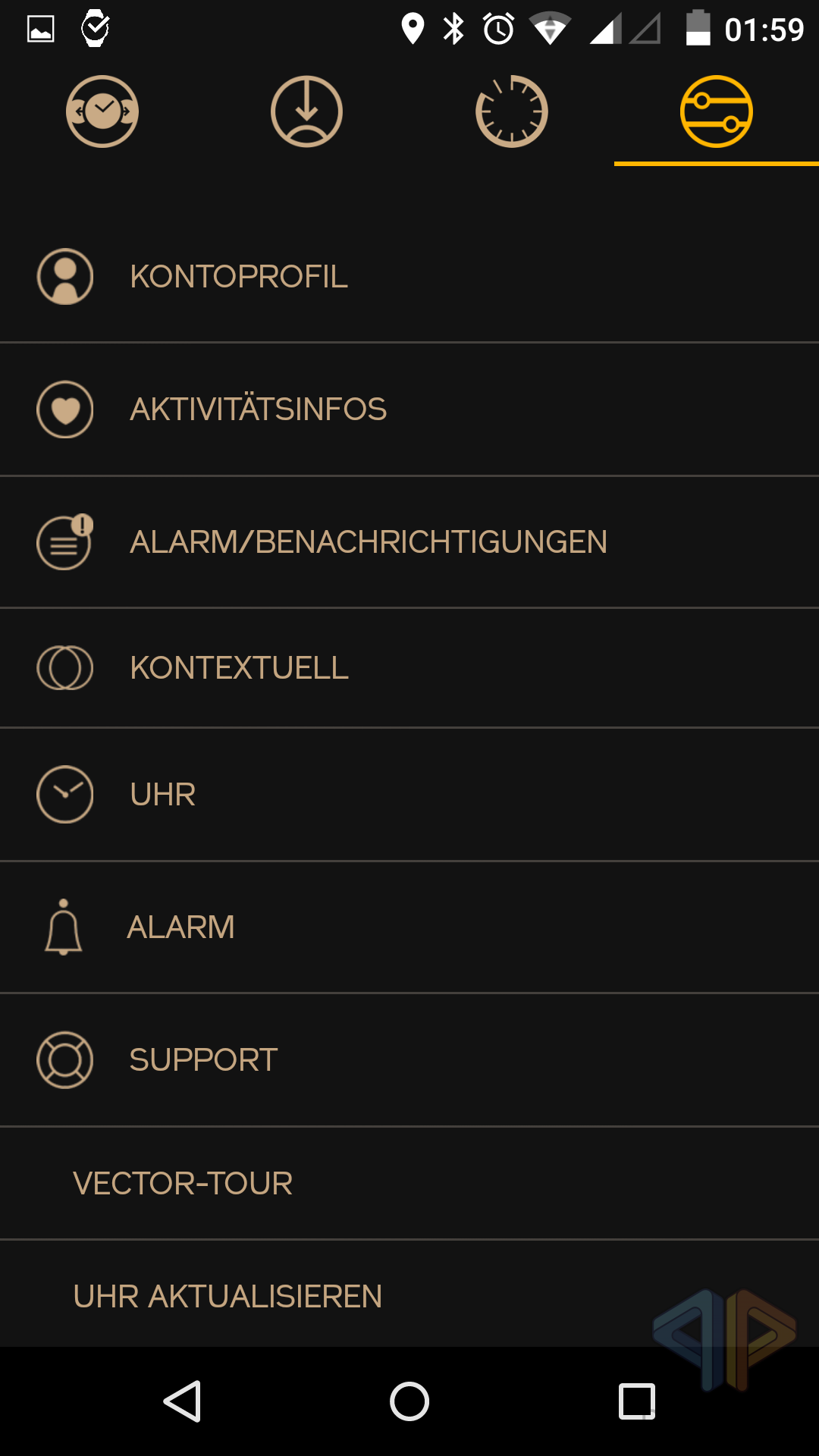819x1456 pixels.
Task: Select the KONTEXTUELL entry
Action: (x=240, y=668)
